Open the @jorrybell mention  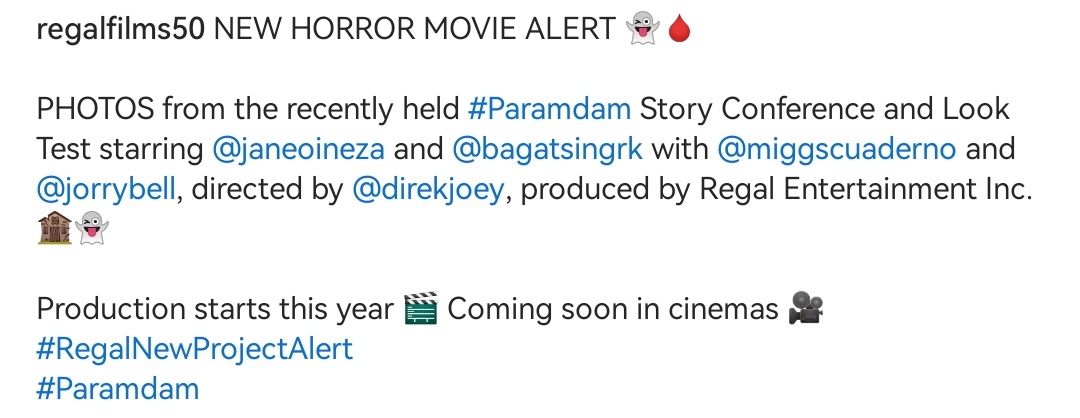106,189
